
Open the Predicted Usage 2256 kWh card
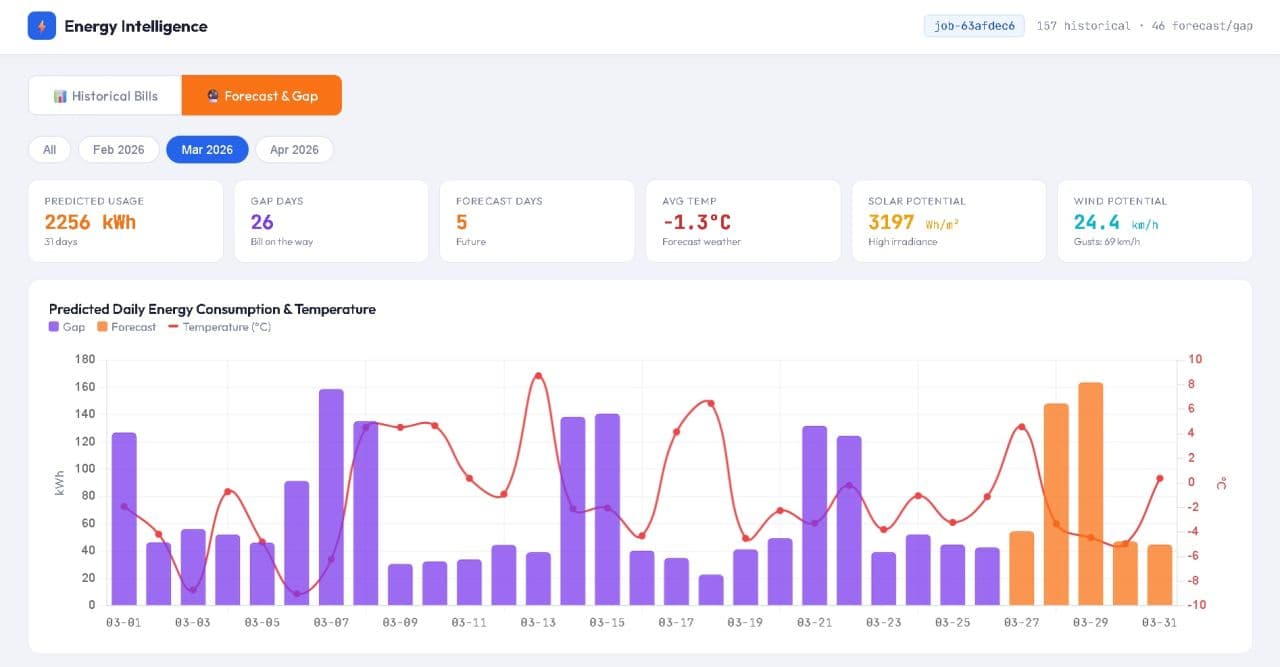(125, 220)
